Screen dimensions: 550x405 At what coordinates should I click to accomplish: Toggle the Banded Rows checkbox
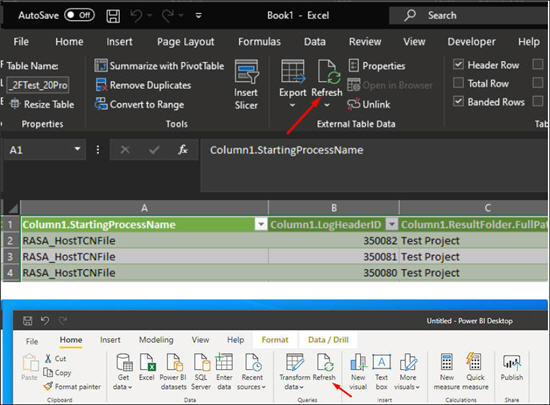click(x=458, y=102)
